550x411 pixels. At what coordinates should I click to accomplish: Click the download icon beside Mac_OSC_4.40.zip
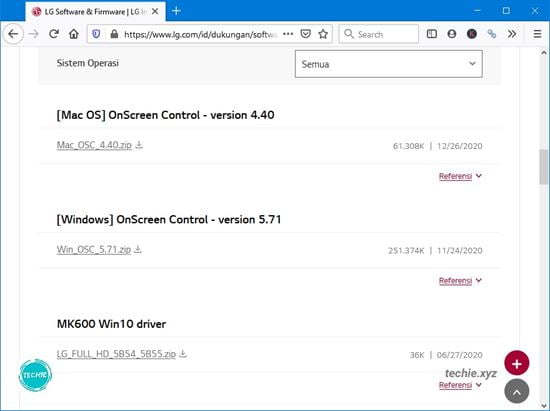[139, 144]
